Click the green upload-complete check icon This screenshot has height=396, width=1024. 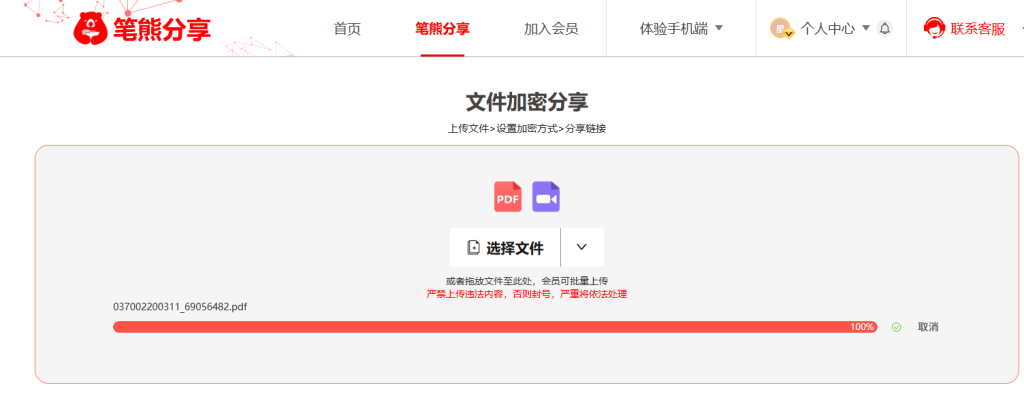pyautogui.click(x=896, y=327)
